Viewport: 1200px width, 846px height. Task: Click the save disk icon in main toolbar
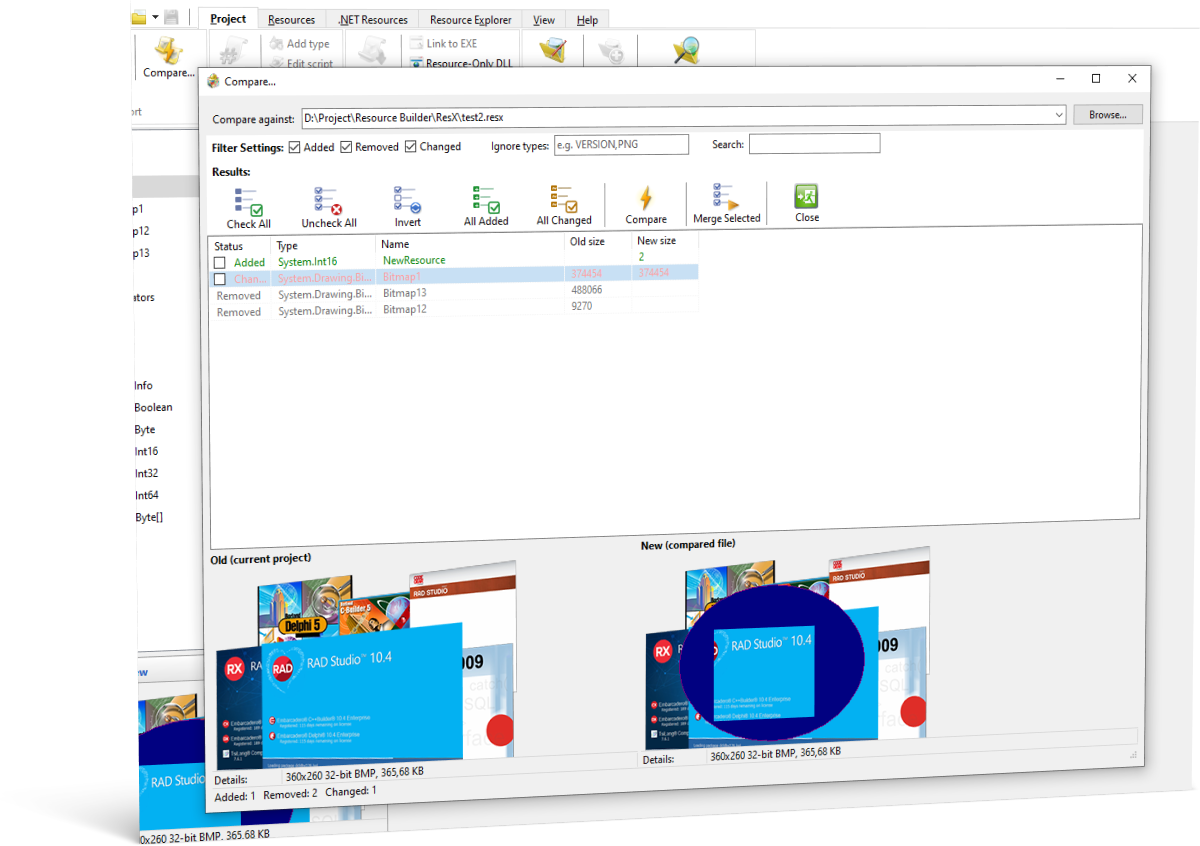(x=172, y=17)
